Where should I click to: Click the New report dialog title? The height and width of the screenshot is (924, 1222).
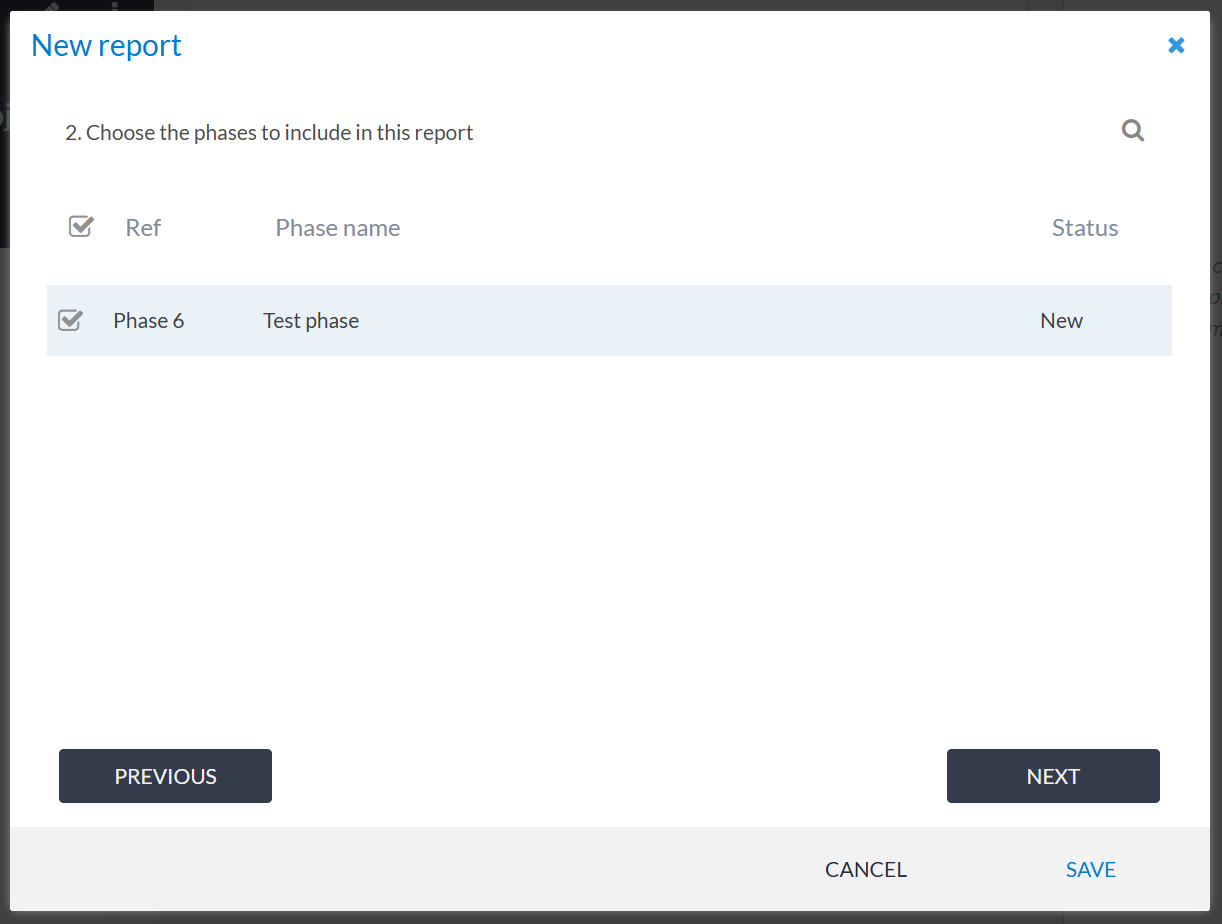point(106,45)
